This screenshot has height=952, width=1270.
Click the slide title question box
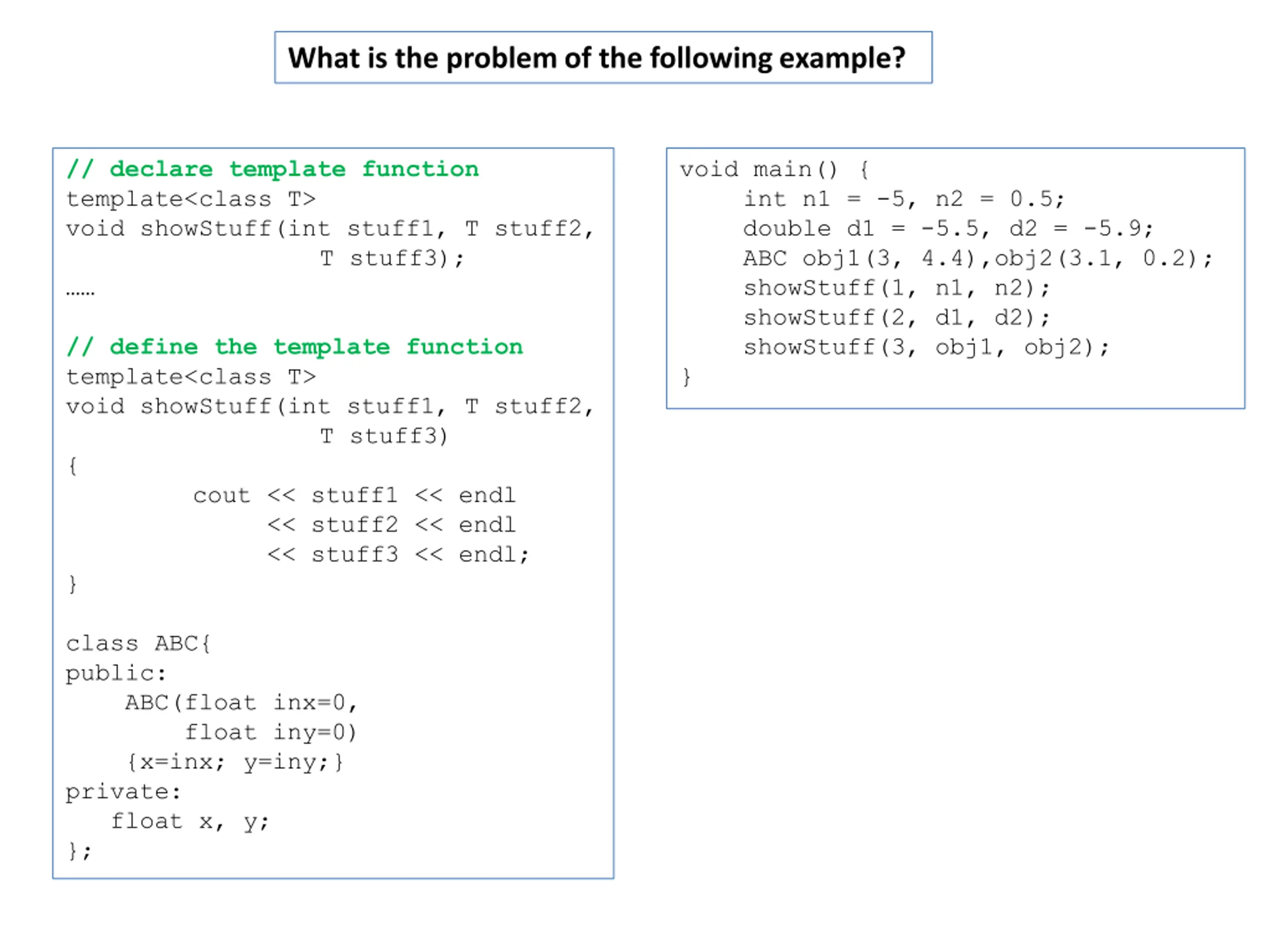click(603, 58)
